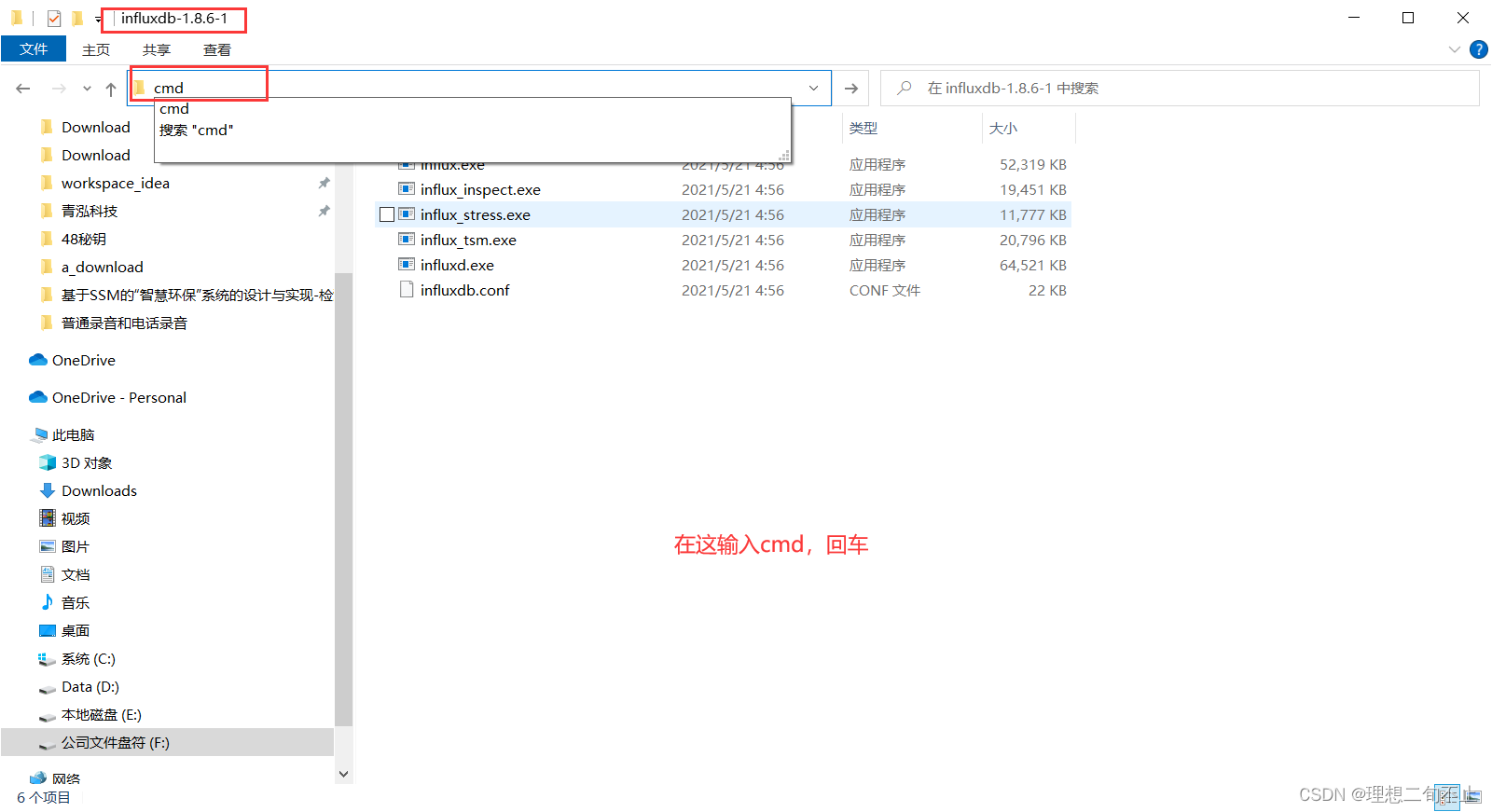Viewport: 1492px width, 812px height.
Task: Click the file name influxdb.conf
Action: pyautogui.click(x=464, y=291)
